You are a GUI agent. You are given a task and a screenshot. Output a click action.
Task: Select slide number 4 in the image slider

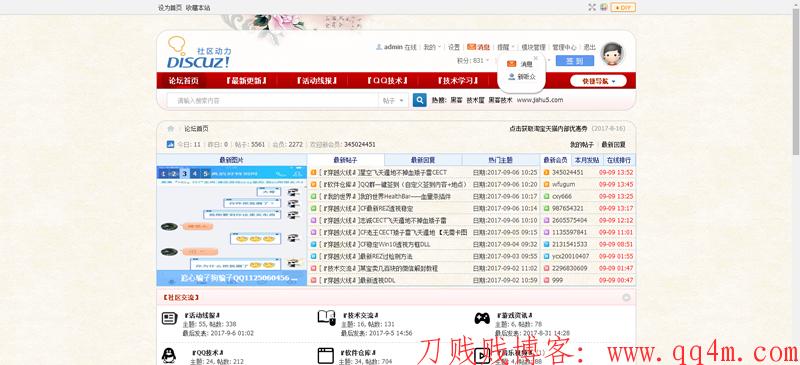(195, 174)
